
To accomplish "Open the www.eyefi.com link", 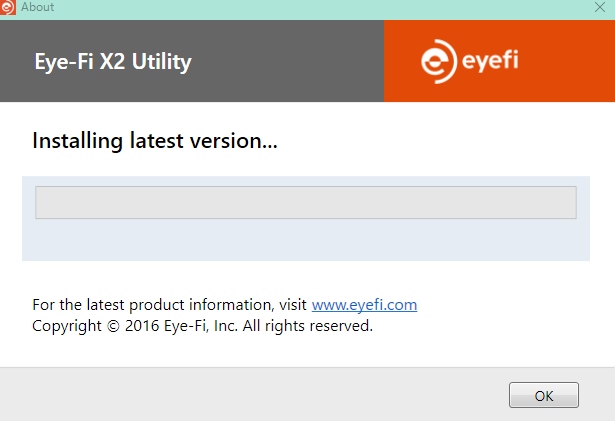I will (364, 305).
